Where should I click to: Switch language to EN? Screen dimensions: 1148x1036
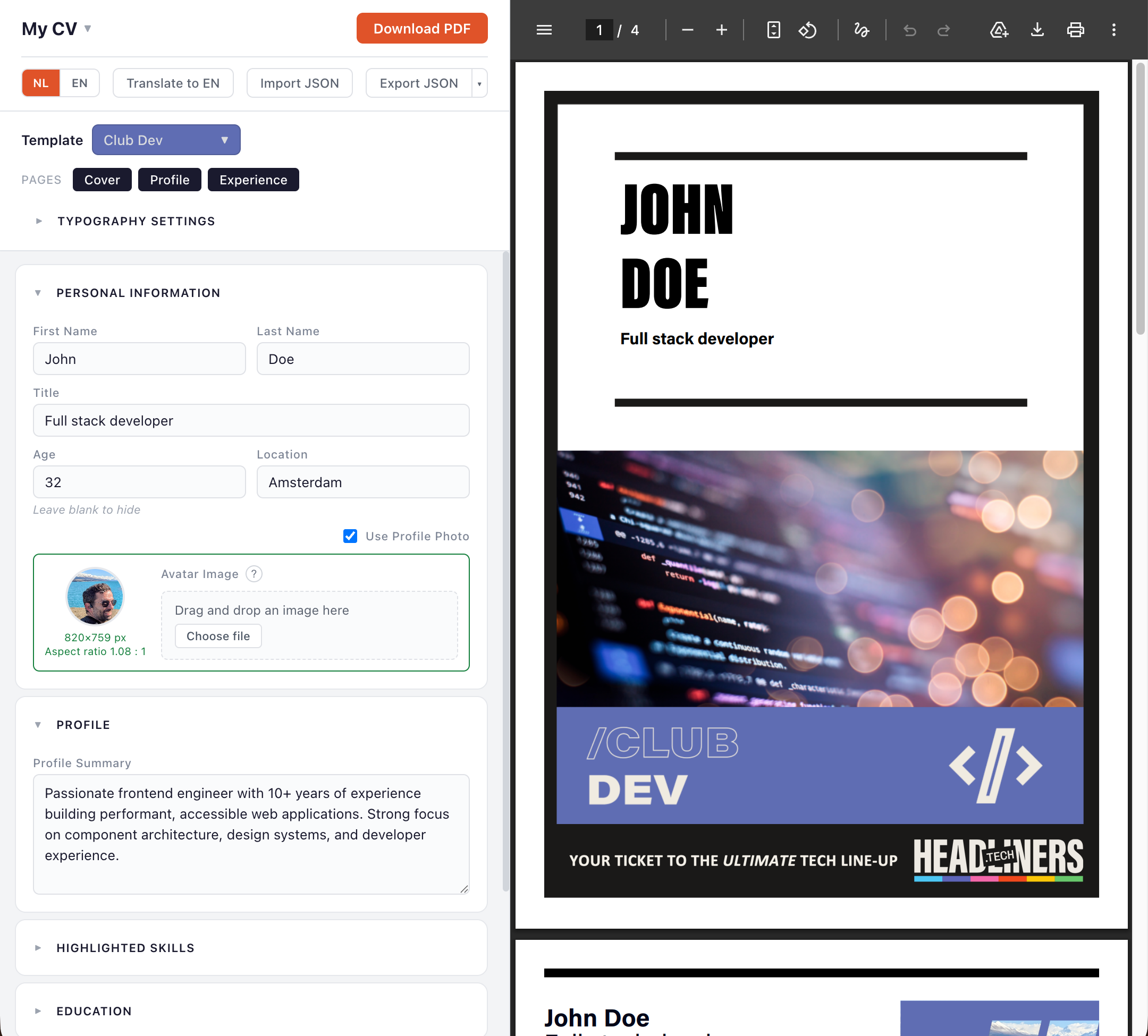[x=80, y=83]
